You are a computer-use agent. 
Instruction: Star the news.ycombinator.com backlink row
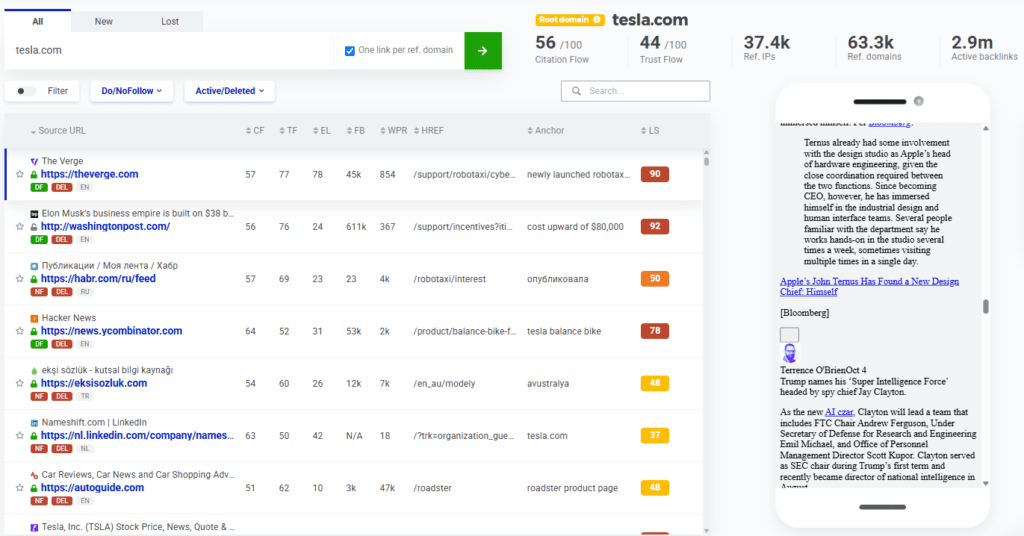click(x=20, y=331)
